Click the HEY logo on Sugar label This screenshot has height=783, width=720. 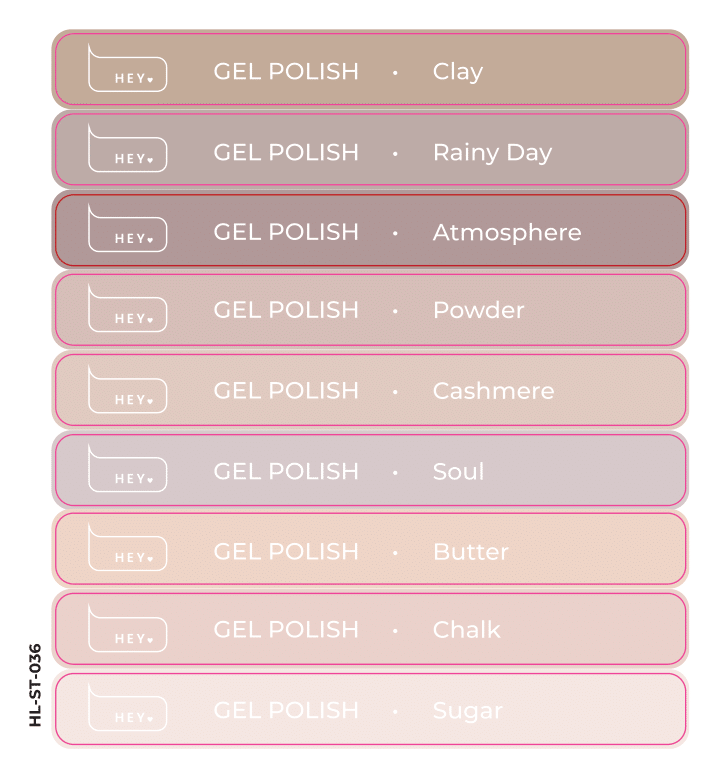(x=127, y=707)
